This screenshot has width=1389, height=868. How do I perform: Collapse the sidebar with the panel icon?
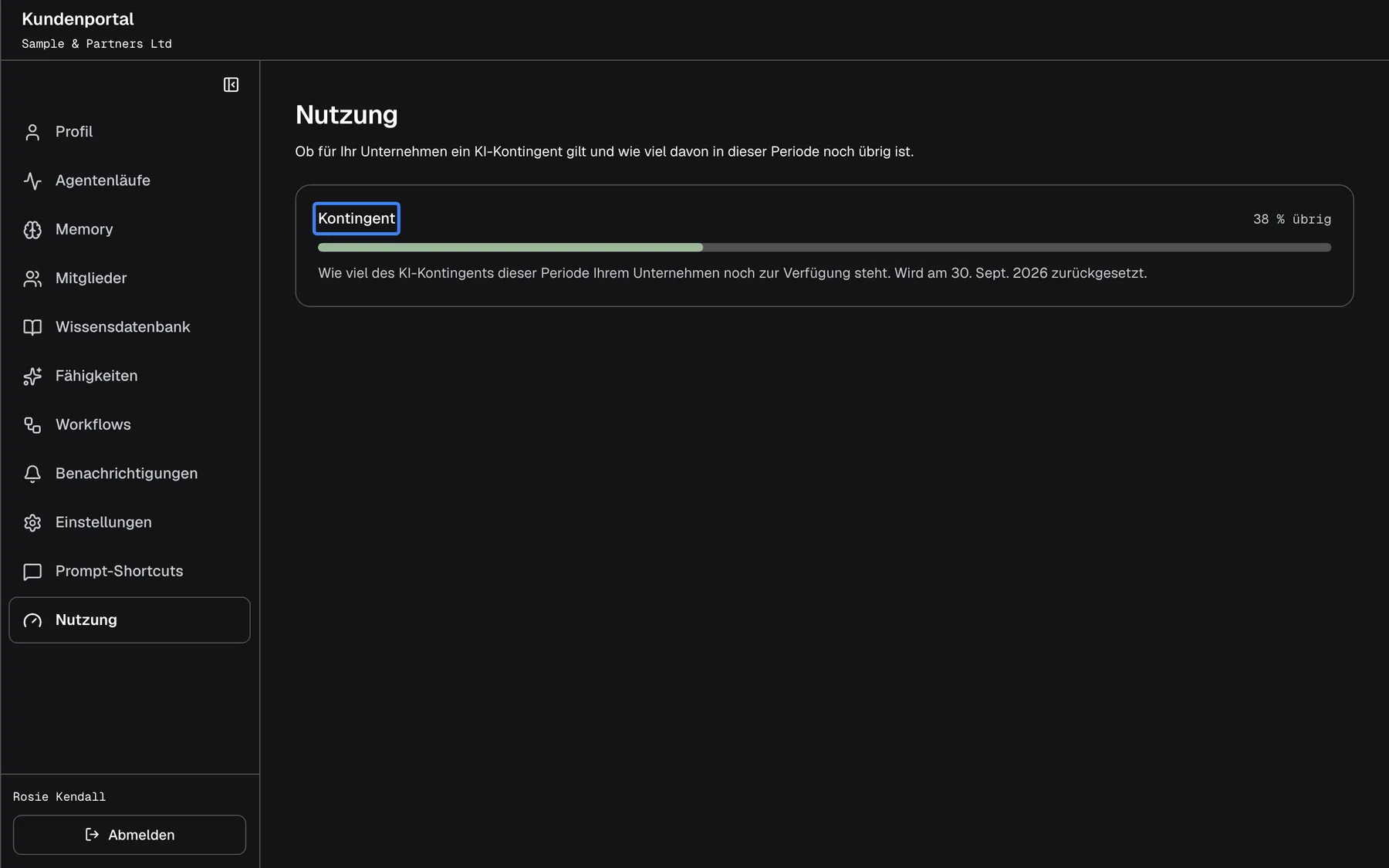tap(231, 85)
